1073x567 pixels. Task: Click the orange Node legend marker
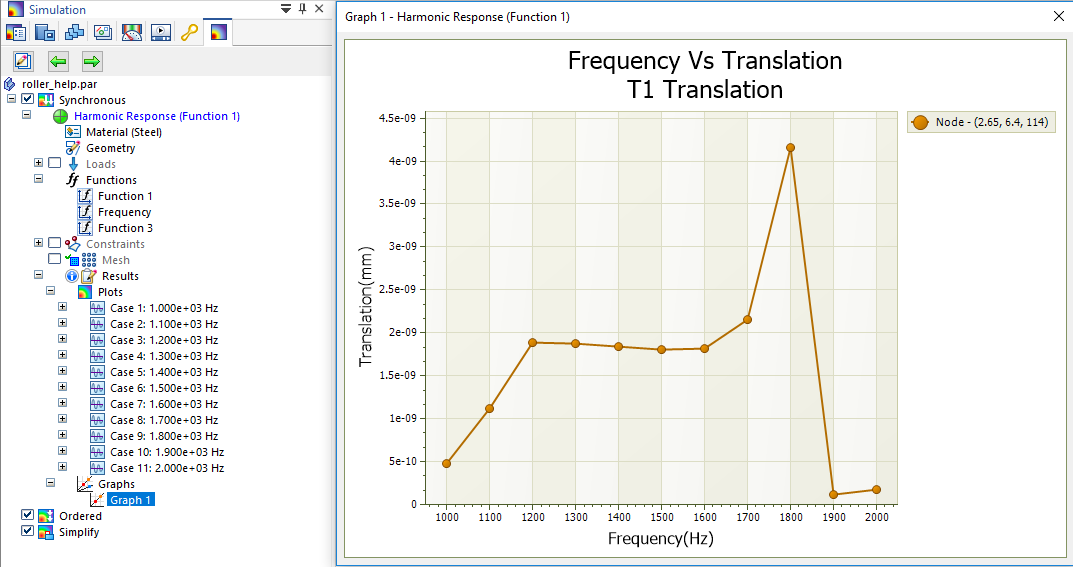(921, 122)
